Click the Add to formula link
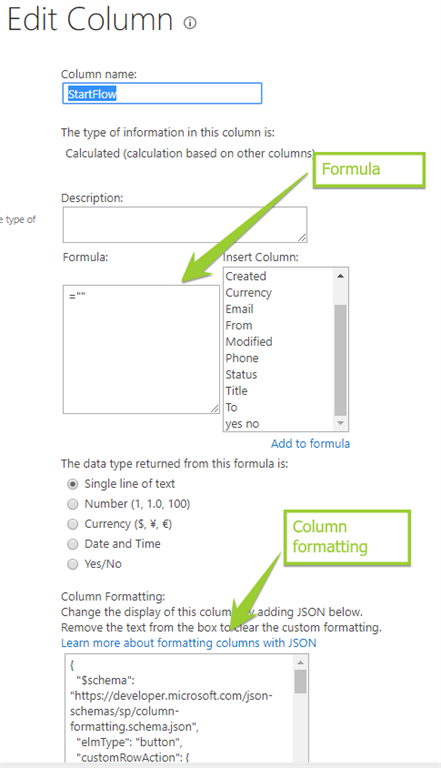 click(310, 443)
